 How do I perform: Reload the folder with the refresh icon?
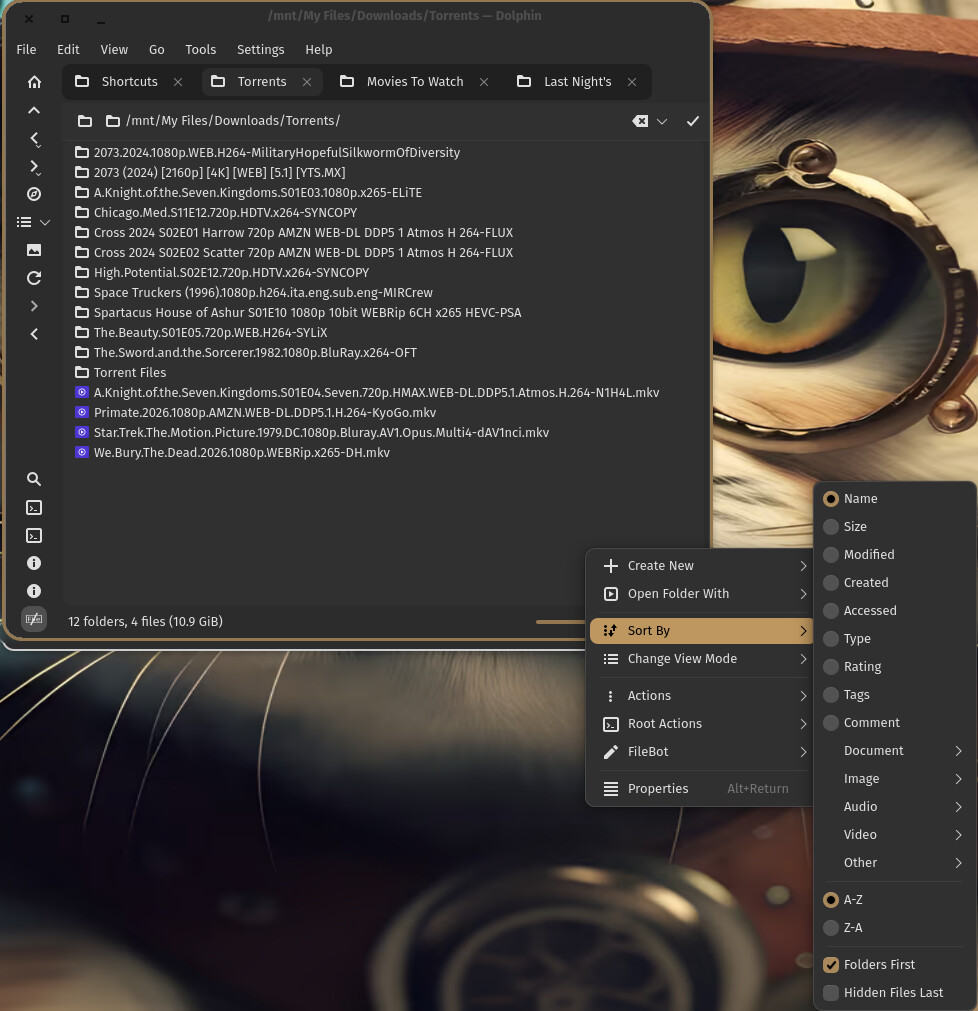34,278
